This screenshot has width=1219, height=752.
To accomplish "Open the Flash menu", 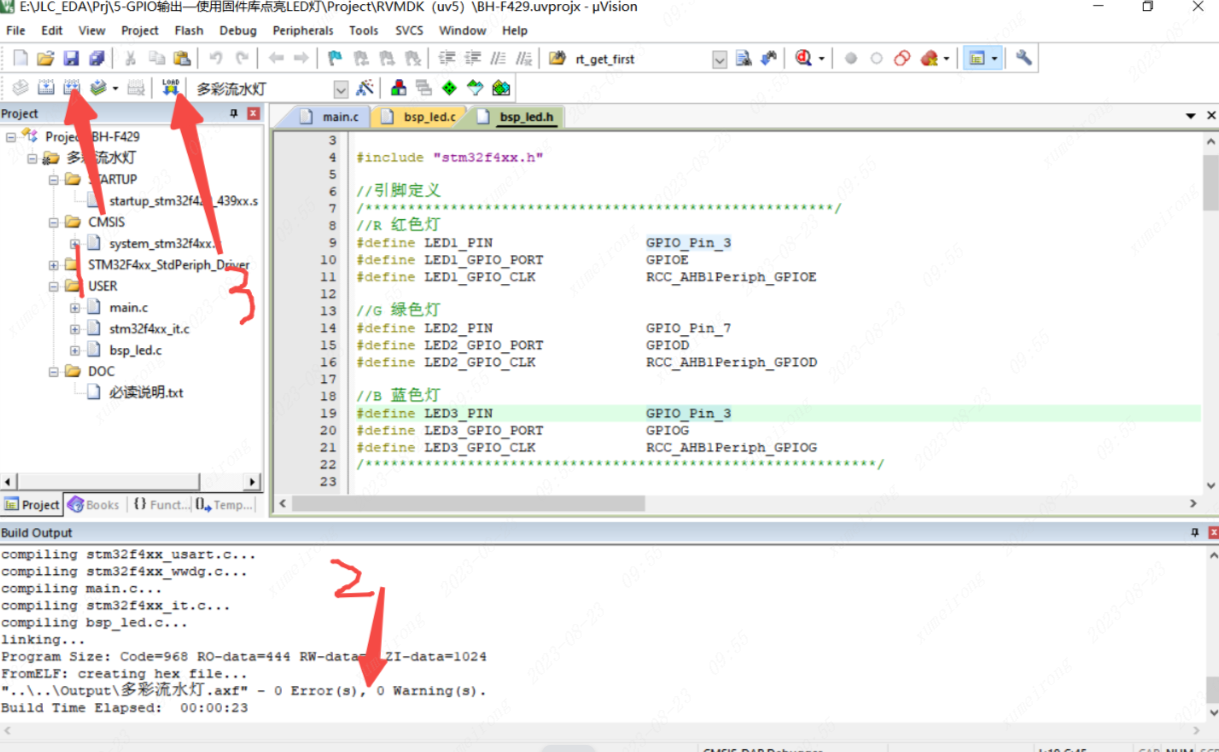I will 188,31.
